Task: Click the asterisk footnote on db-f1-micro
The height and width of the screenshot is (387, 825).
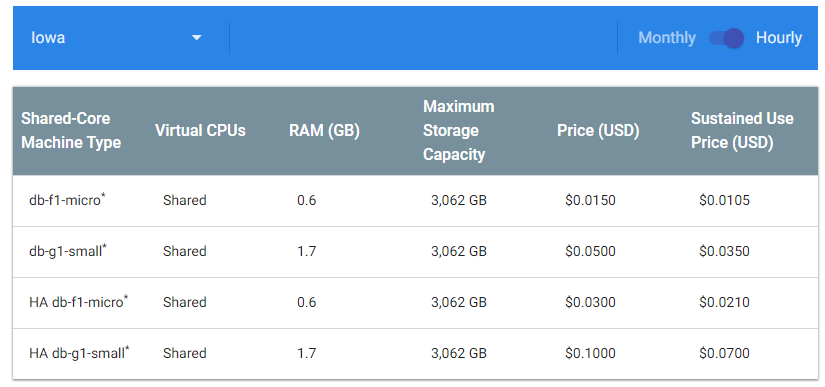Action: coord(104,196)
